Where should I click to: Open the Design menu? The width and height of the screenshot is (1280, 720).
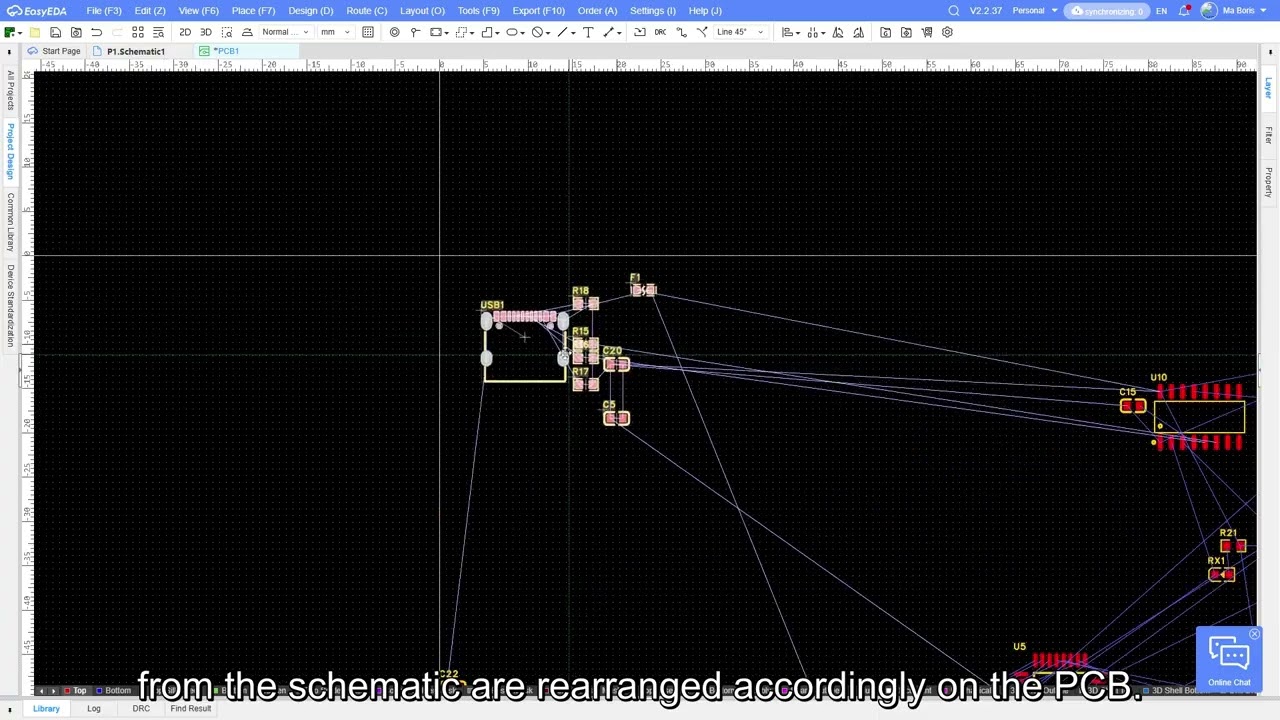tap(310, 11)
